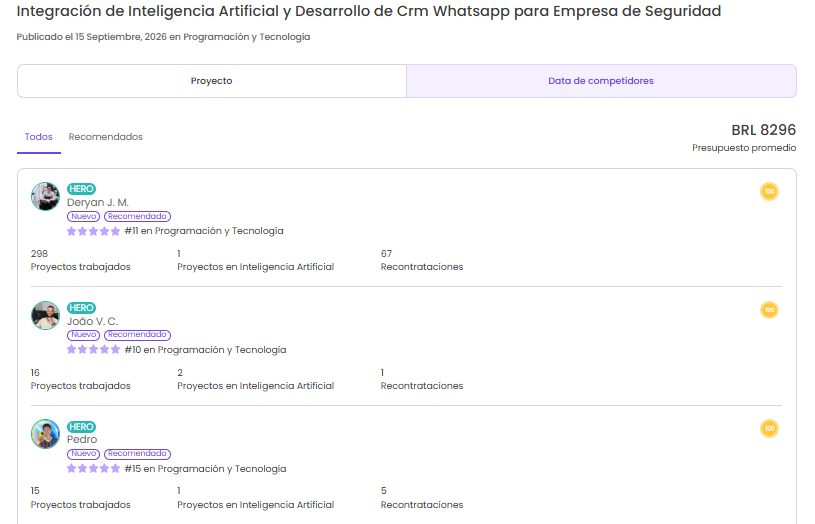Click the Nuevo tag under Deryan J. M.
This screenshot has height=524, width=815.
(x=83, y=216)
